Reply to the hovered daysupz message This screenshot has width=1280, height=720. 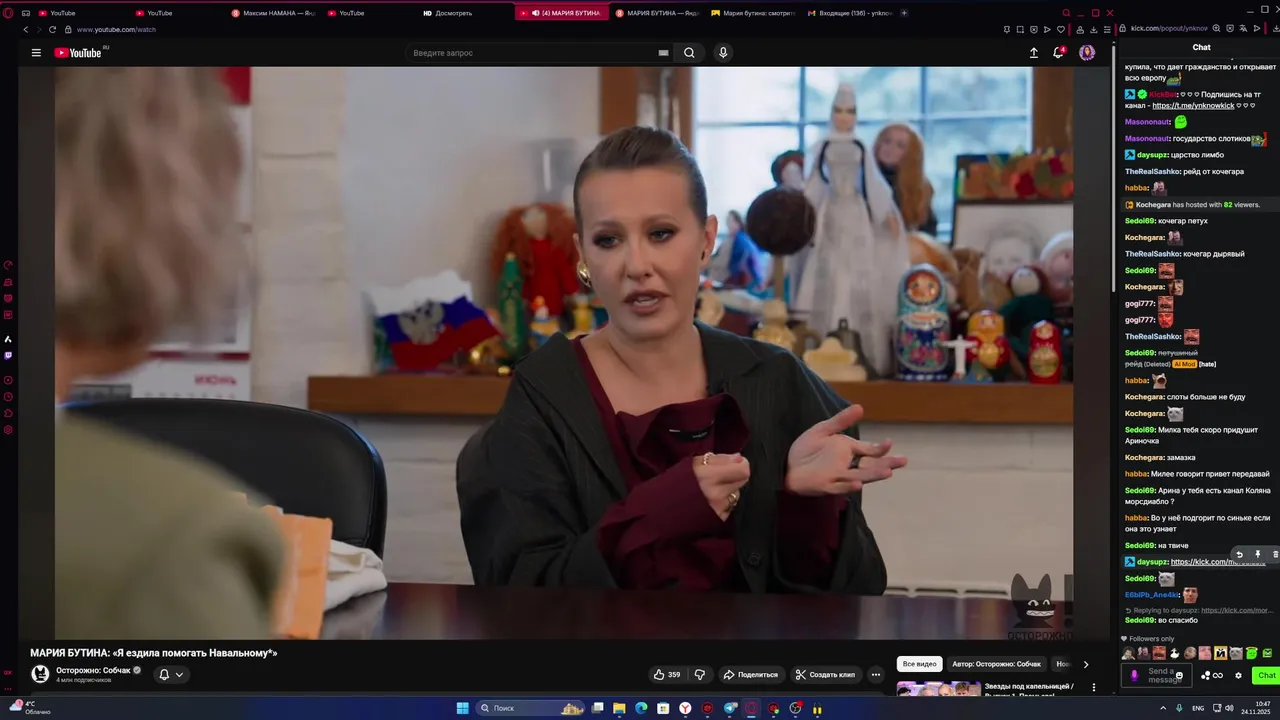click(x=1239, y=554)
